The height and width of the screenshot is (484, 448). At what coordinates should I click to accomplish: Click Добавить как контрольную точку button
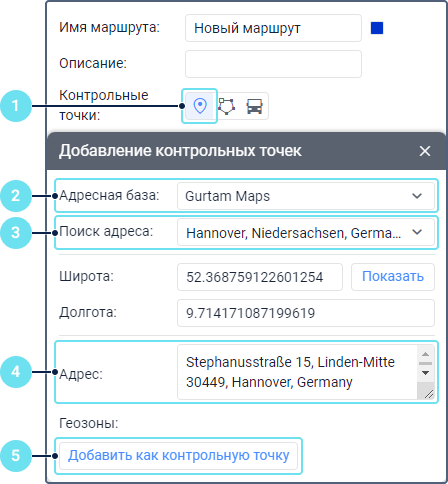coord(178,456)
